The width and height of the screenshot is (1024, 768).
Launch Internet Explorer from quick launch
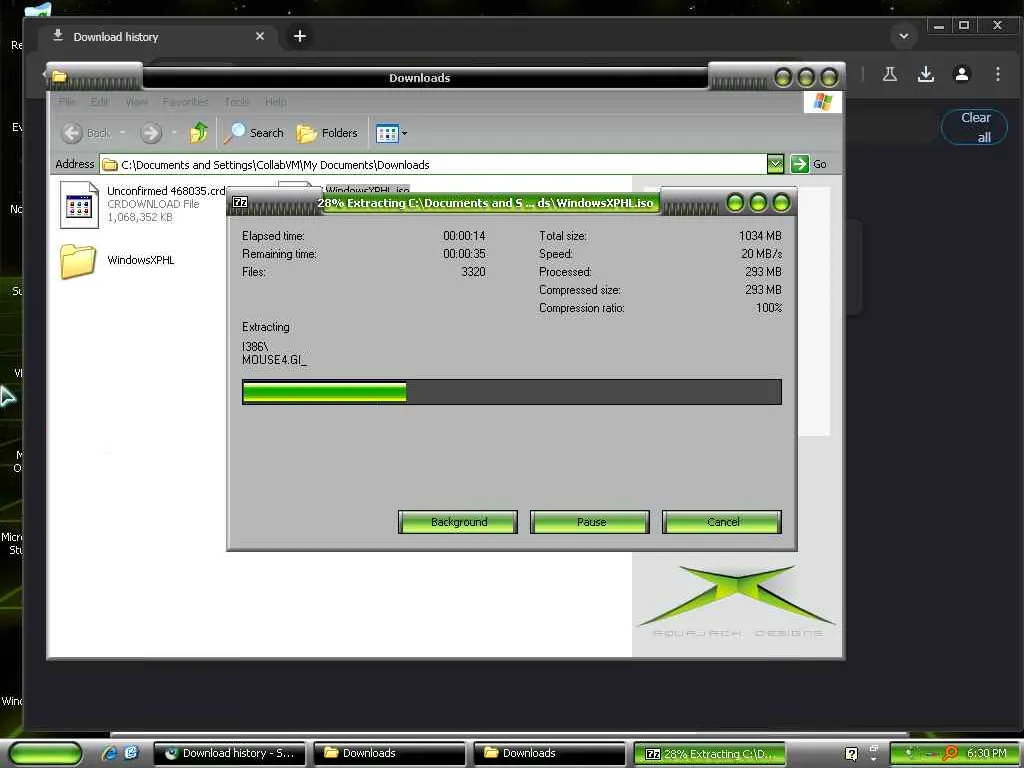pos(109,753)
